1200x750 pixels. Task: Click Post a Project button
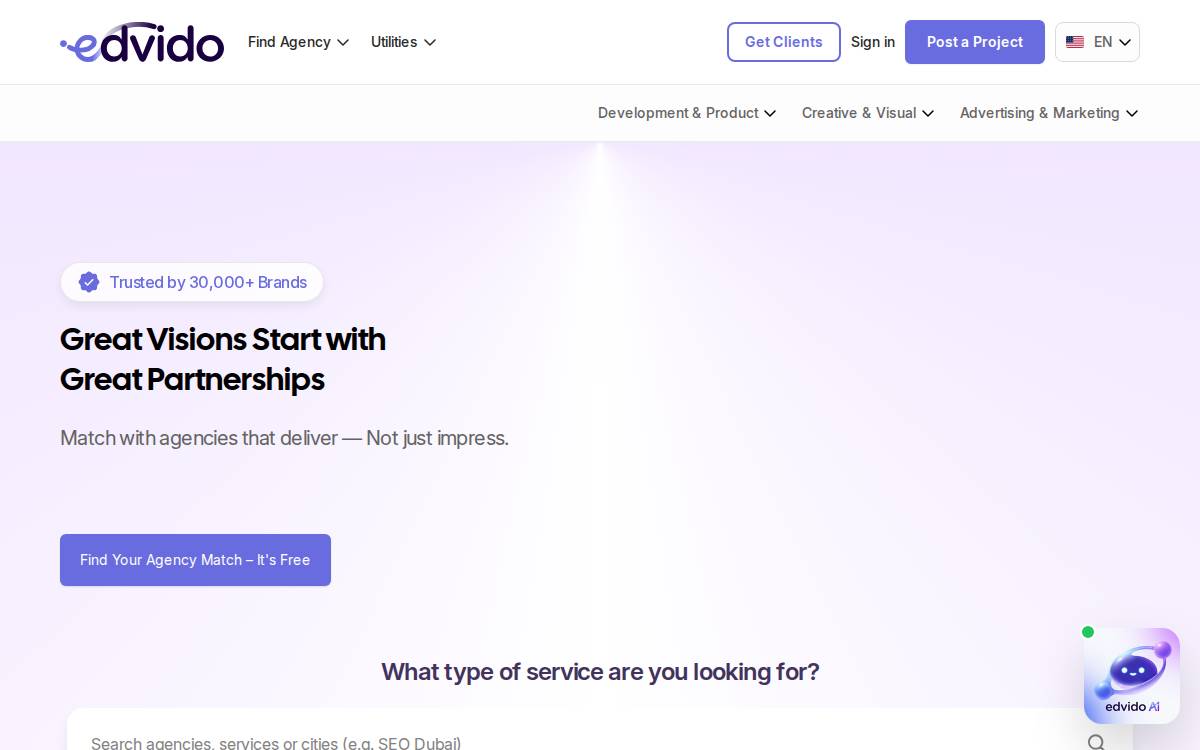coord(975,42)
